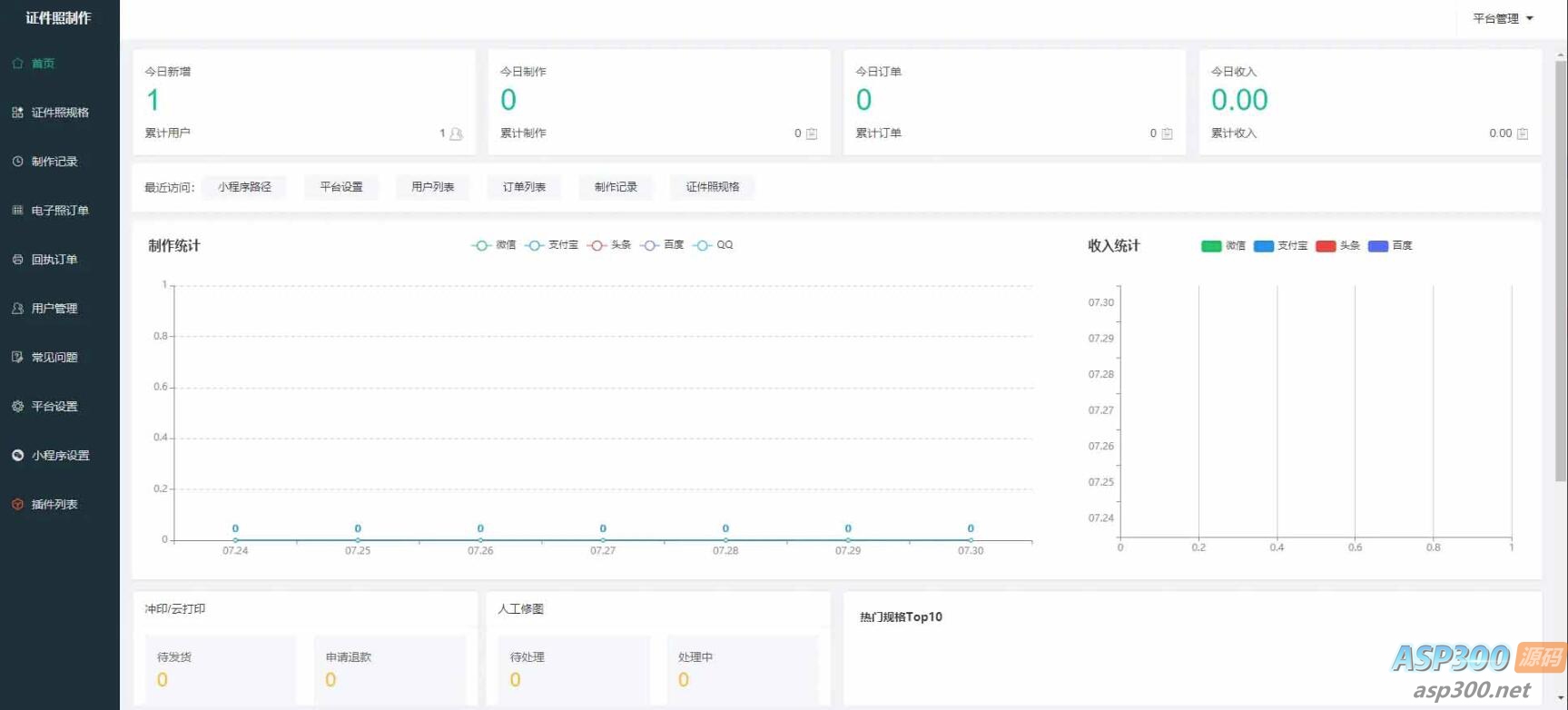Toggle 微信 series in 制作统计 legend

tap(493, 245)
